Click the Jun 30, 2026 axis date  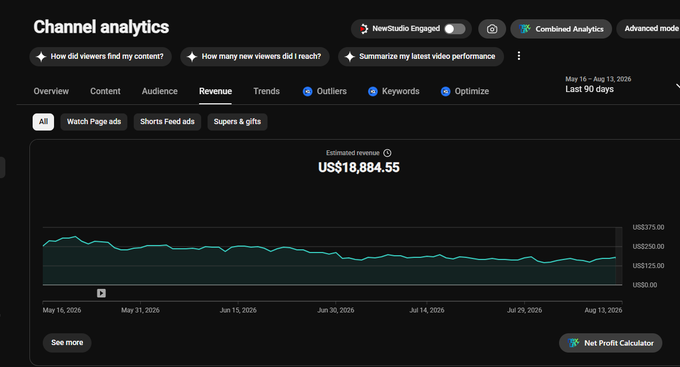pyautogui.click(x=336, y=310)
